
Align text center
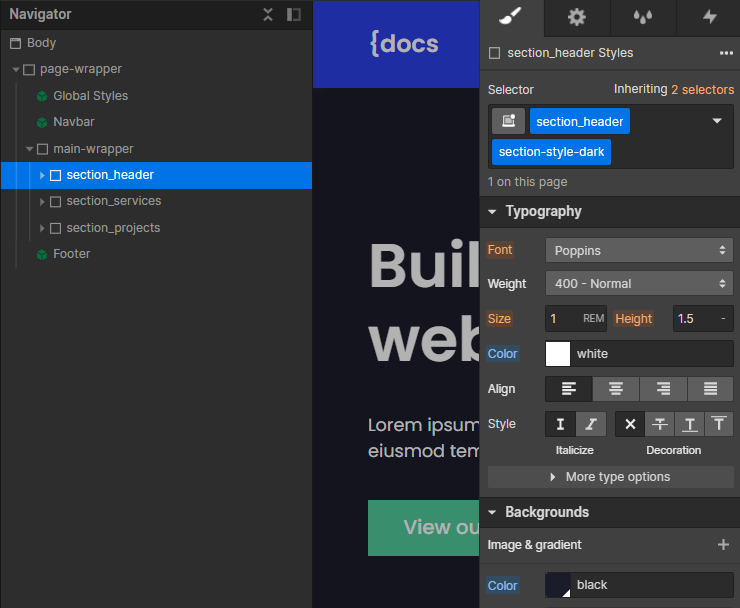click(x=616, y=389)
